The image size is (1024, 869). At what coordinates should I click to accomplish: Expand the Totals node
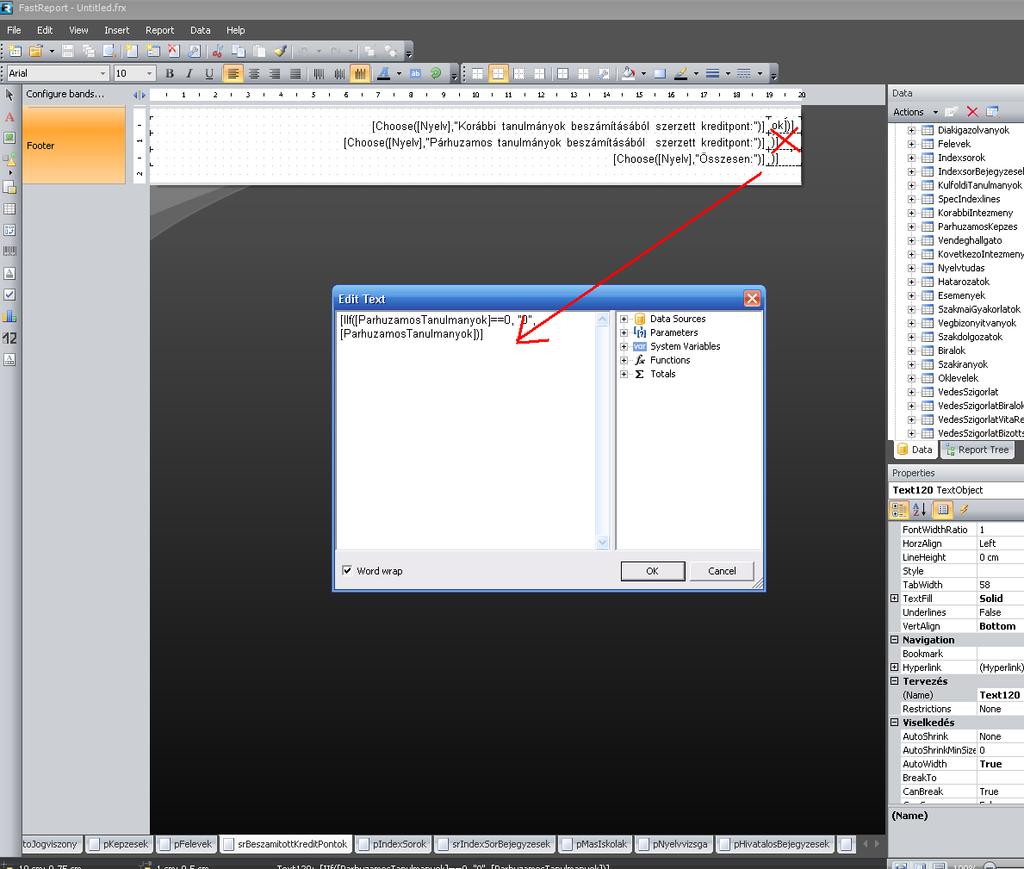(624, 373)
